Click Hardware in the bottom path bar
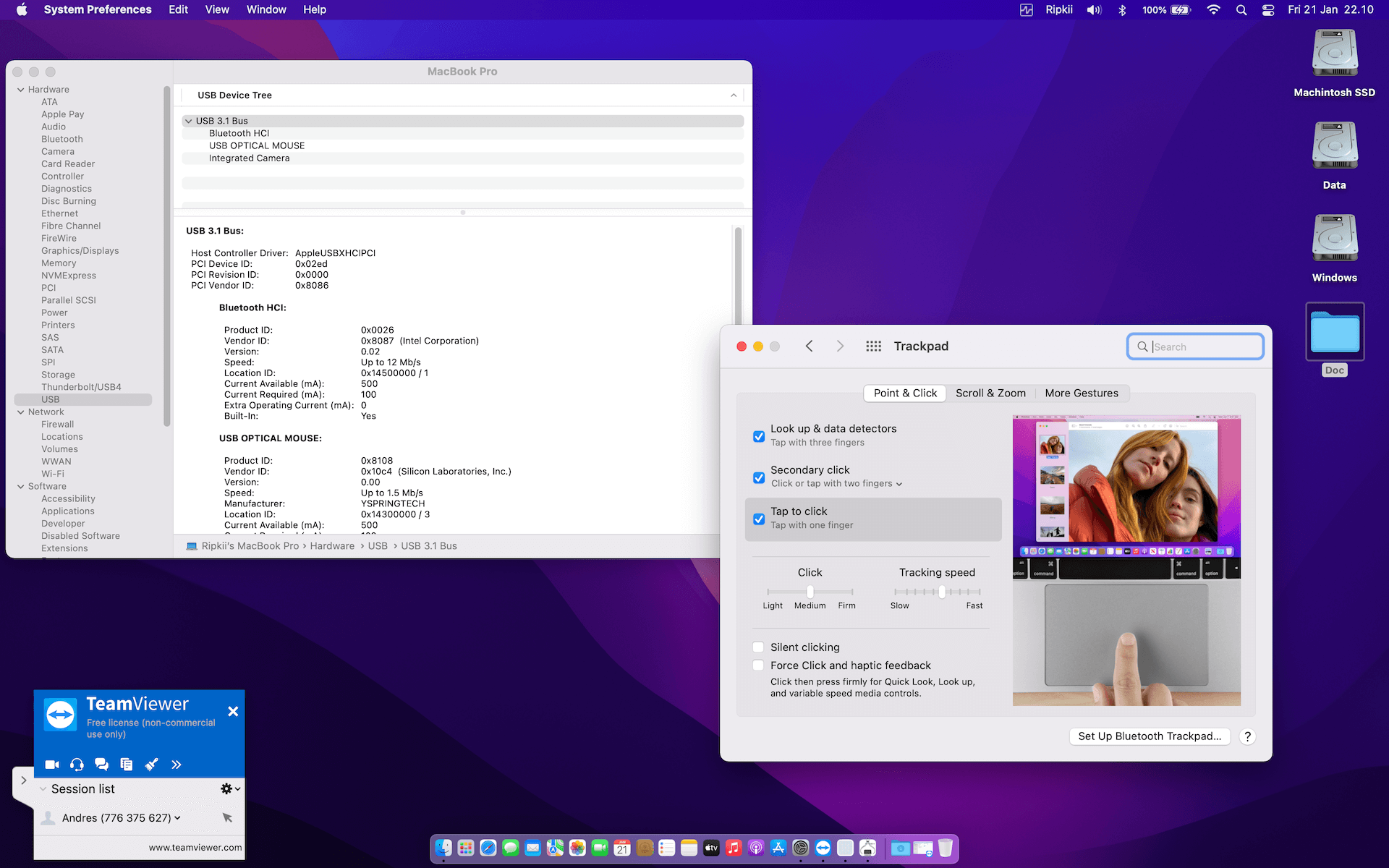Image resolution: width=1389 pixels, height=868 pixels. pos(332,546)
